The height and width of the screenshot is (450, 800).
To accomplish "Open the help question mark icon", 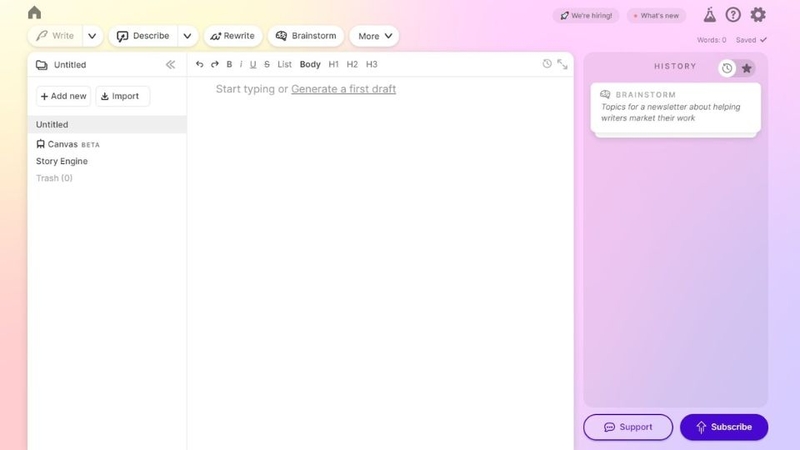I will click(x=733, y=15).
